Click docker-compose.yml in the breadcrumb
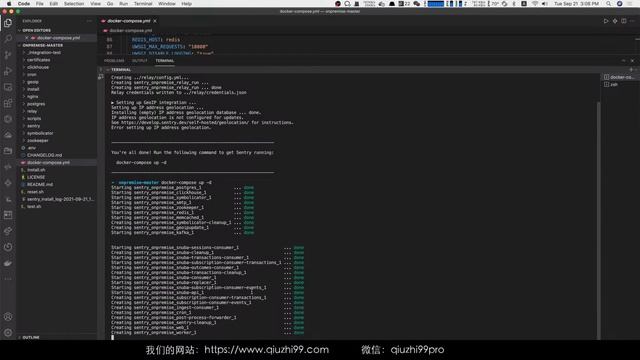 (130, 31)
